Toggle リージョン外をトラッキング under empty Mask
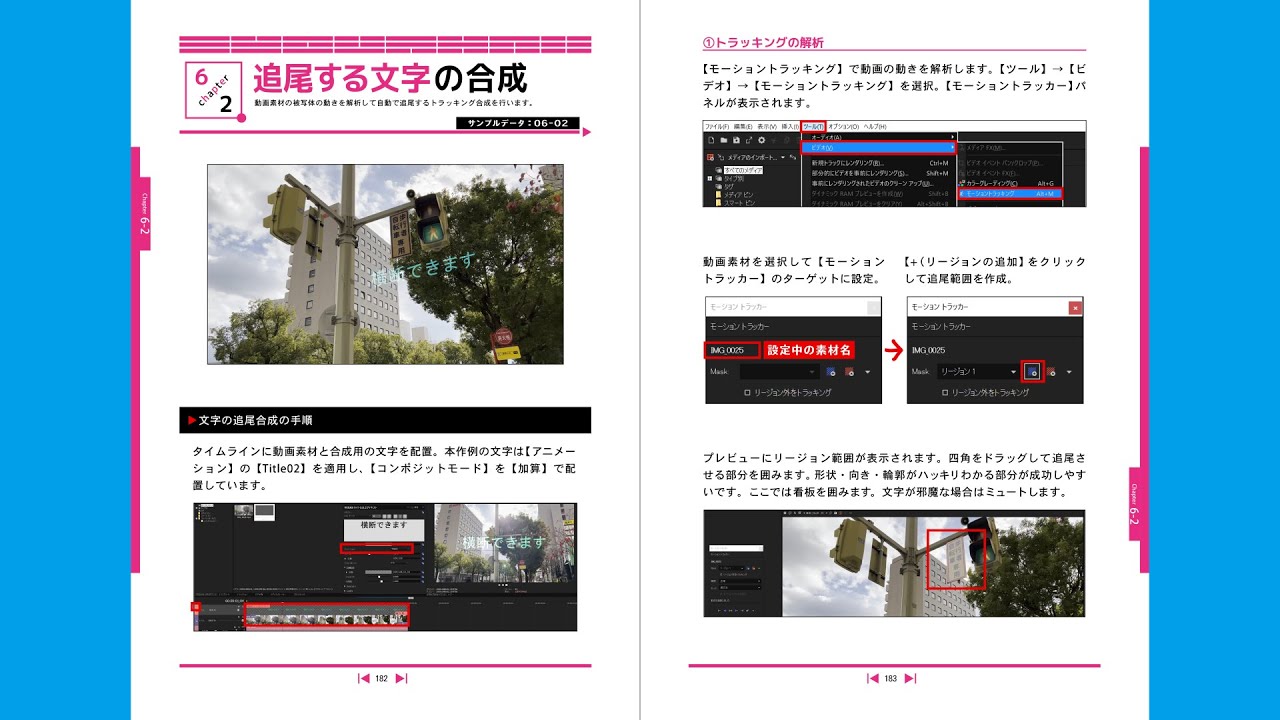This screenshot has height=720, width=1280. pyautogui.click(x=747, y=393)
